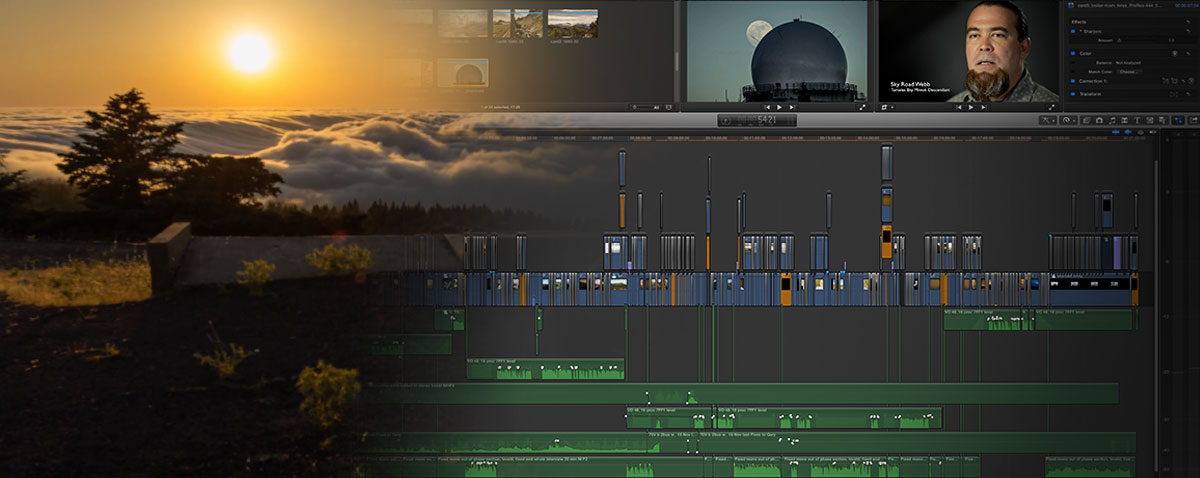Open Correction 1 color board arrow

click(x=1191, y=81)
